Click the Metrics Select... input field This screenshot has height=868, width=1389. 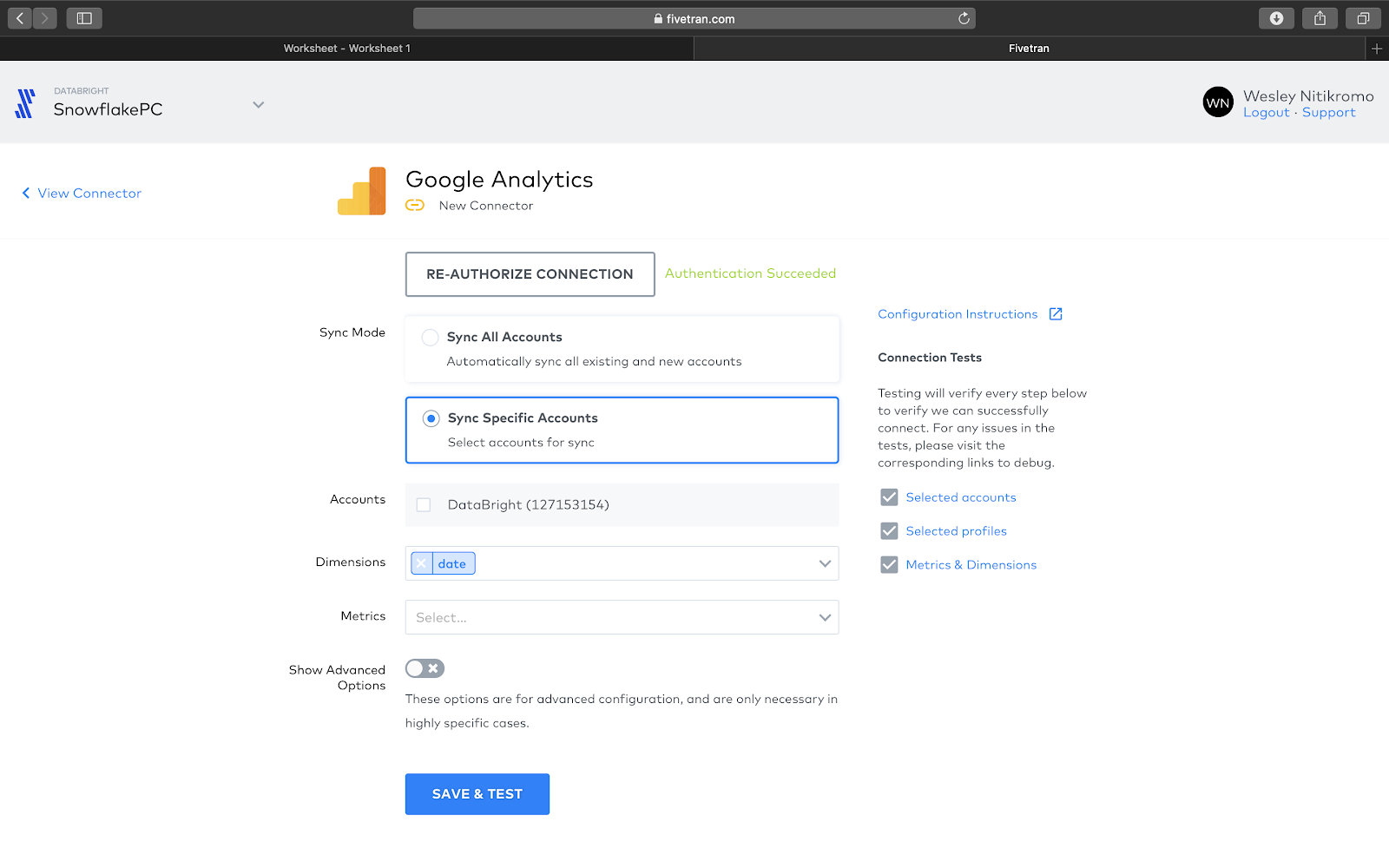(622, 617)
